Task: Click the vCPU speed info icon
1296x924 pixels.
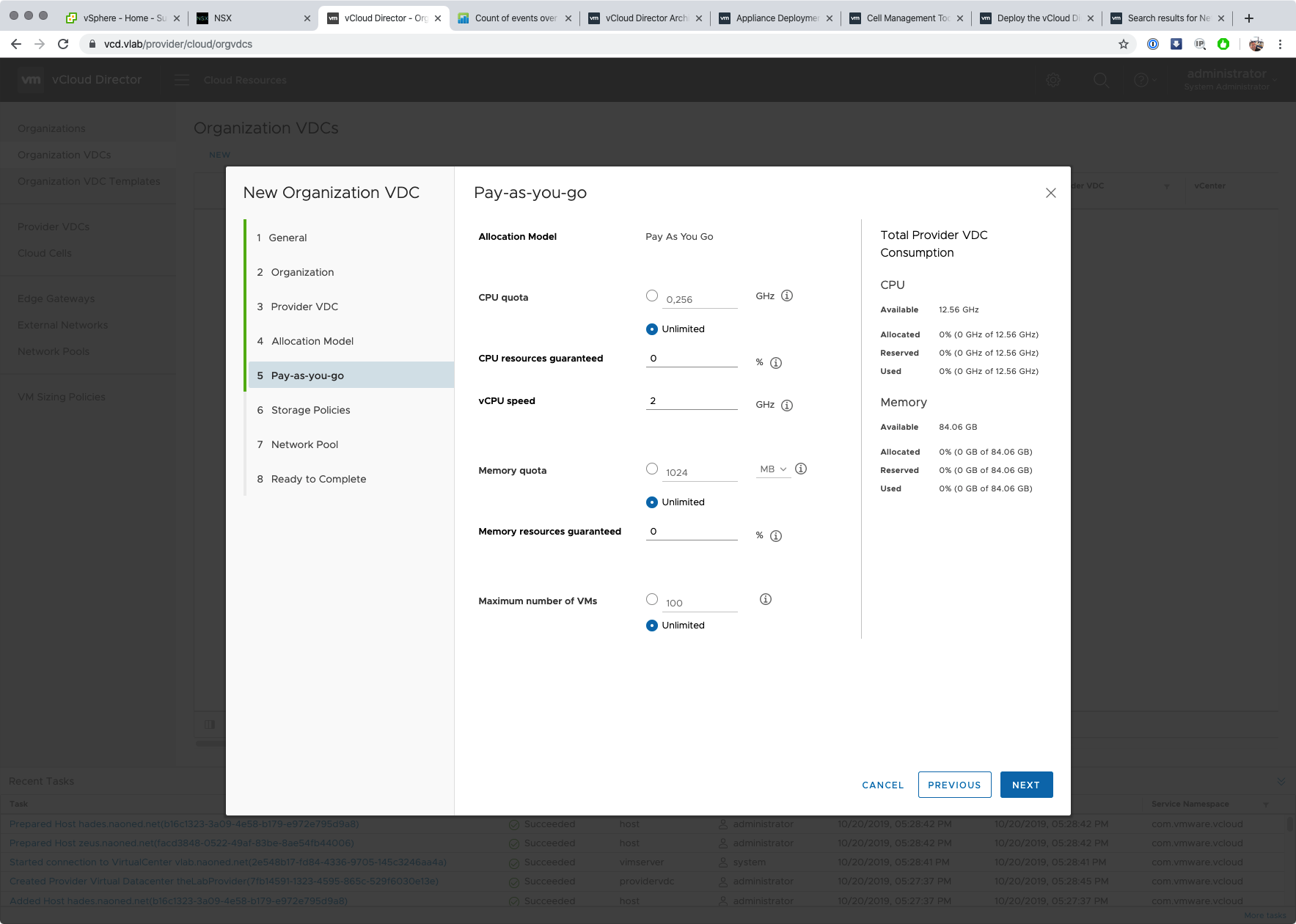Action: (786, 406)
